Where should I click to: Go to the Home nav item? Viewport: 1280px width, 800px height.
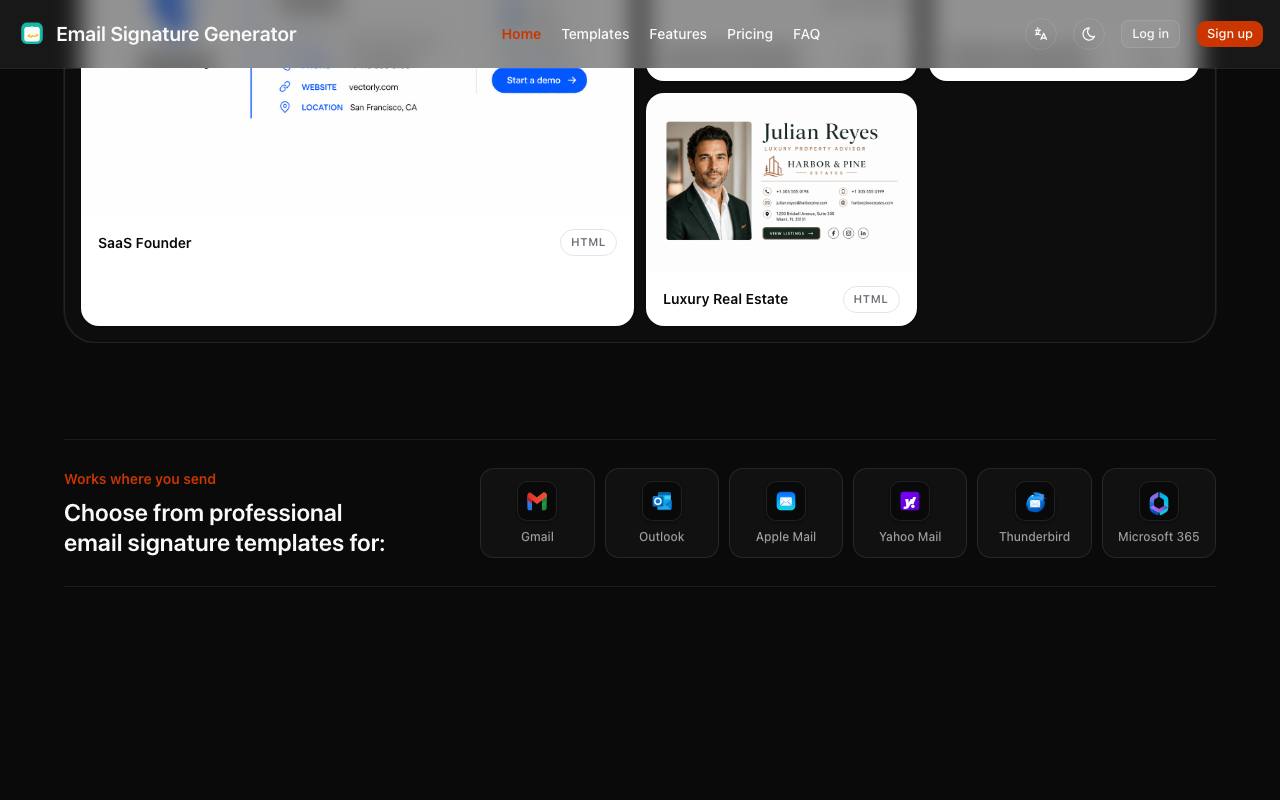(x=521, y=34)
